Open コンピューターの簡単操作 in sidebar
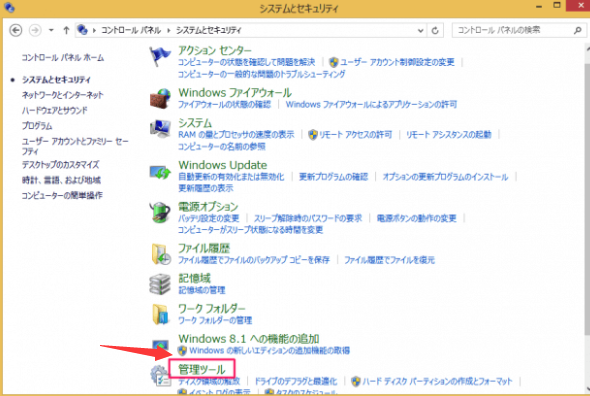590x396 pixels. click(62, 195)
